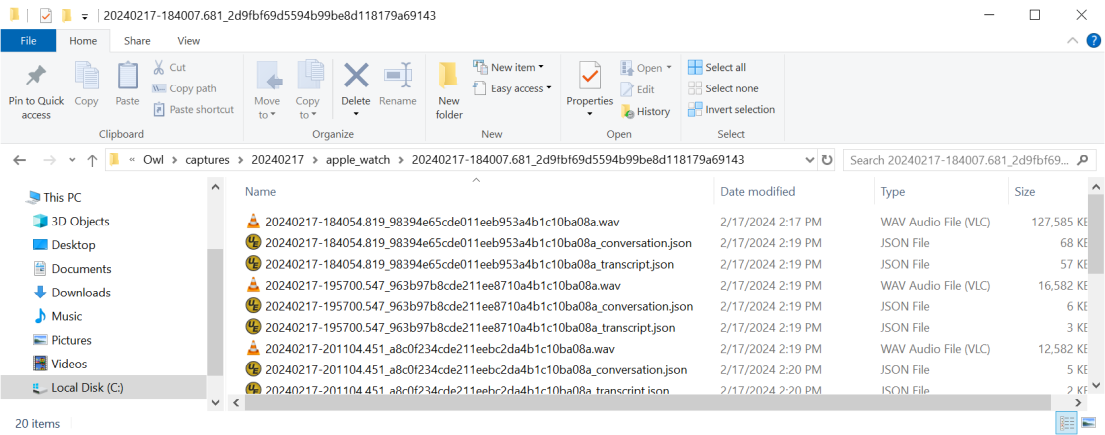
Task: Click Select none
Action: [723, 89]
